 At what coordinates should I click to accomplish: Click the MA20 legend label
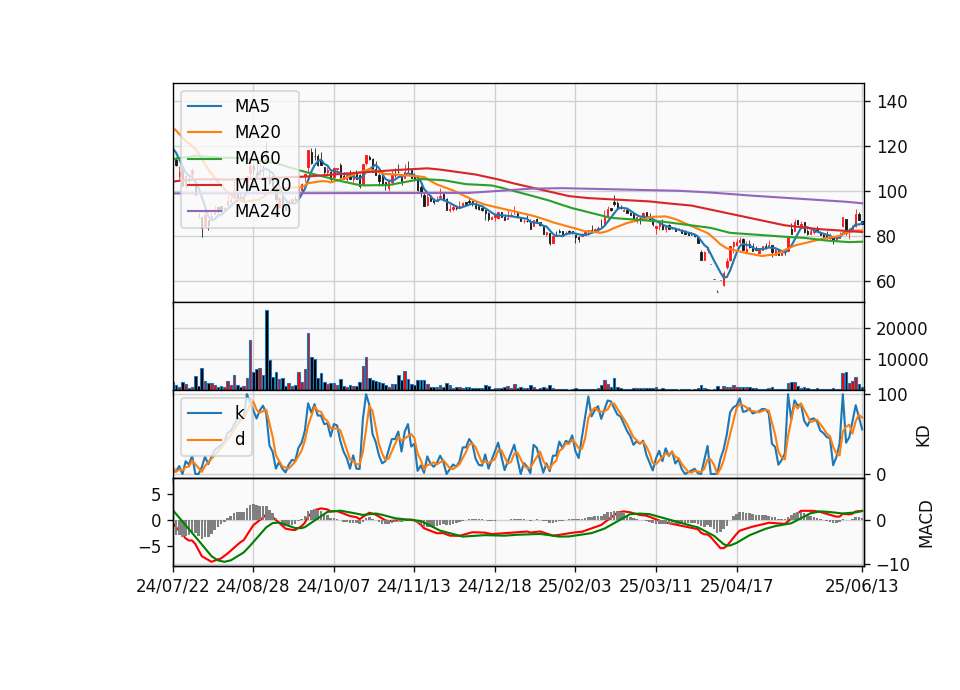tap(258, 132)
